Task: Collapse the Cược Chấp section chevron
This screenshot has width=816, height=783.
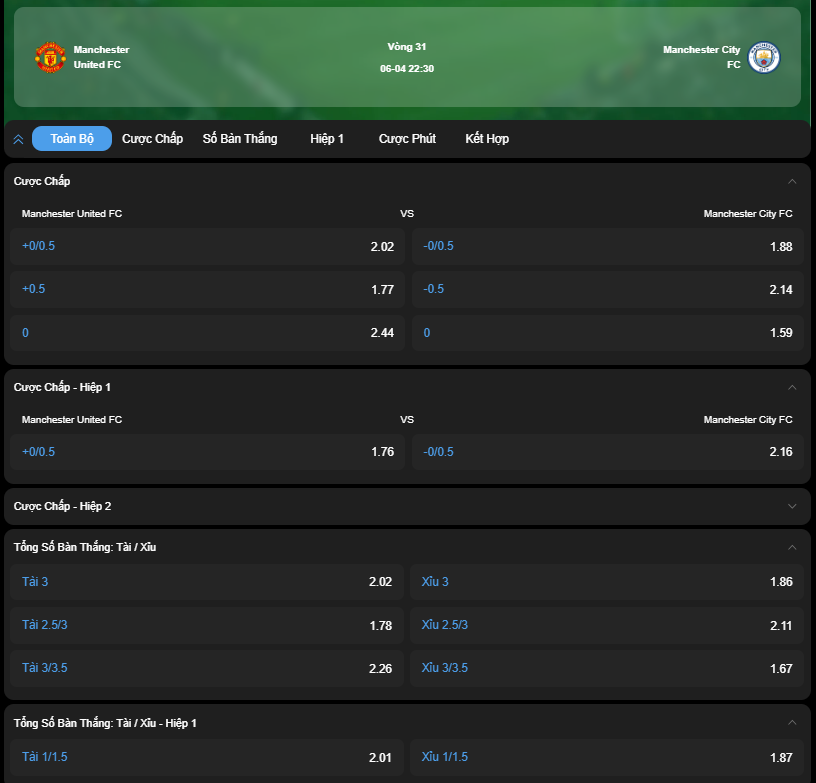Action: (792, 181)
